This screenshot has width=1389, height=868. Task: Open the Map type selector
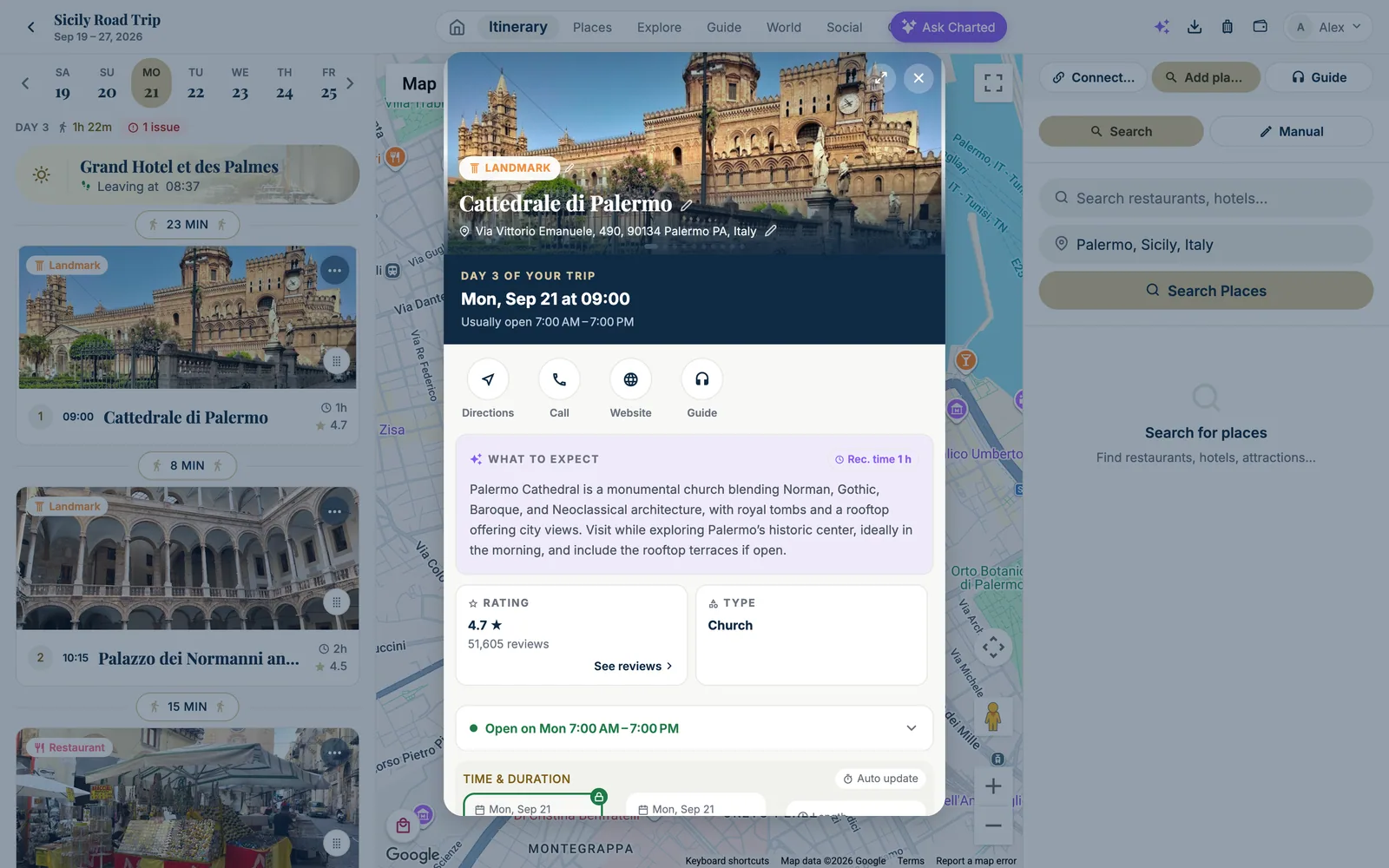point(418,84)
